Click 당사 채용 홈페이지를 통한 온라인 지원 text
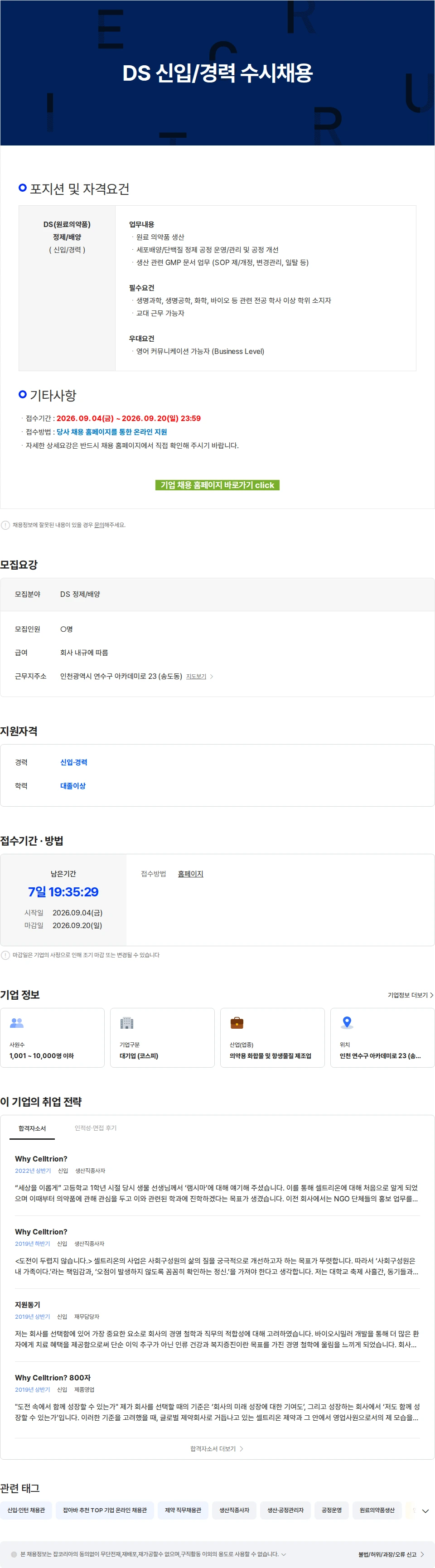Screen dimensions: 435x1568 [x=112, y=431]
